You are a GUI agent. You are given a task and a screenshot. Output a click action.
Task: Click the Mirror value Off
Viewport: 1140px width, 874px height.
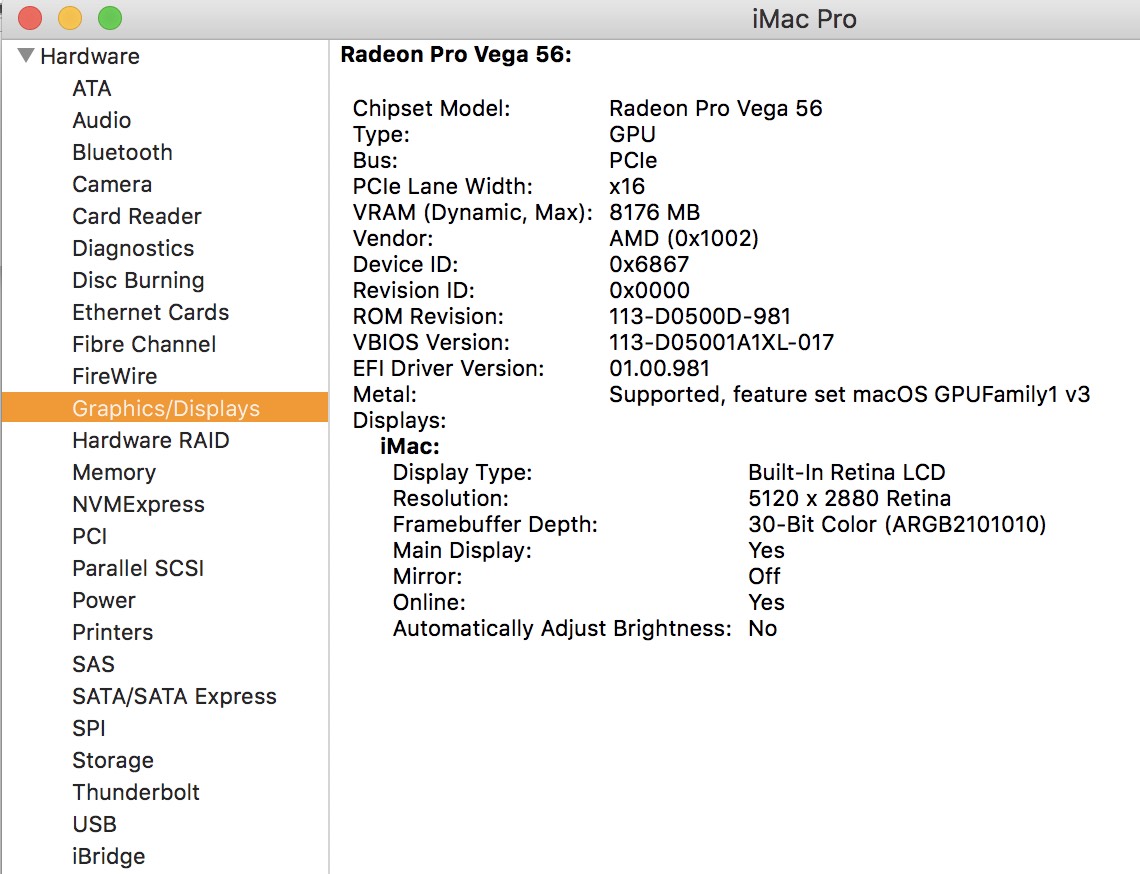point(764,576)
